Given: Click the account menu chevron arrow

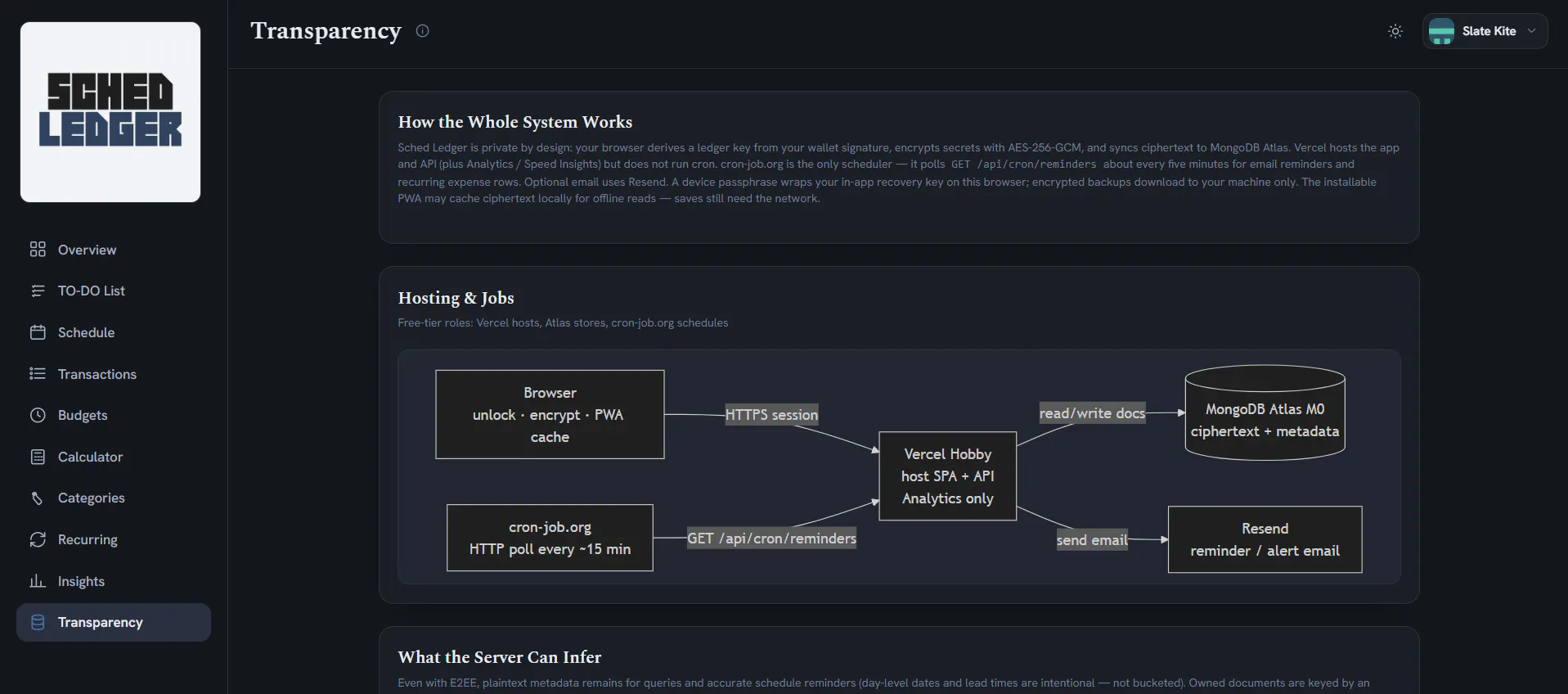Looking at the screenshot, I should point(1531,31).
